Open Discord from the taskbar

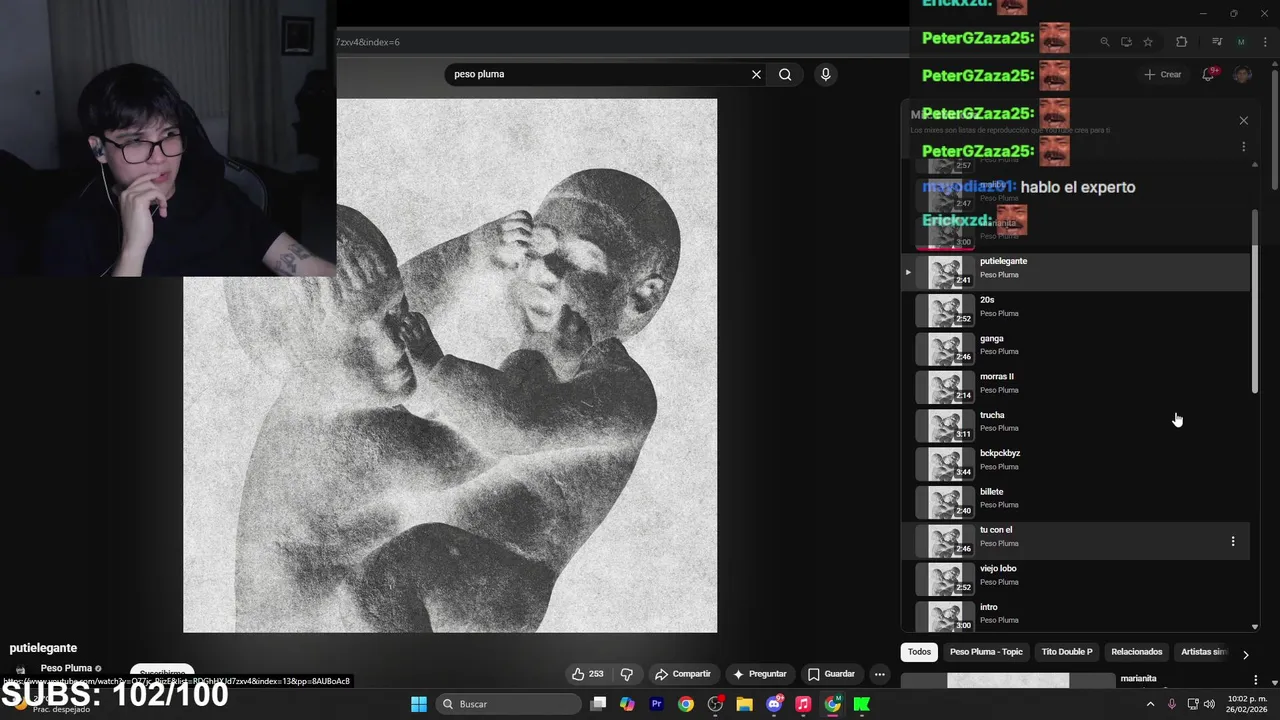click(x=774, y=704)
